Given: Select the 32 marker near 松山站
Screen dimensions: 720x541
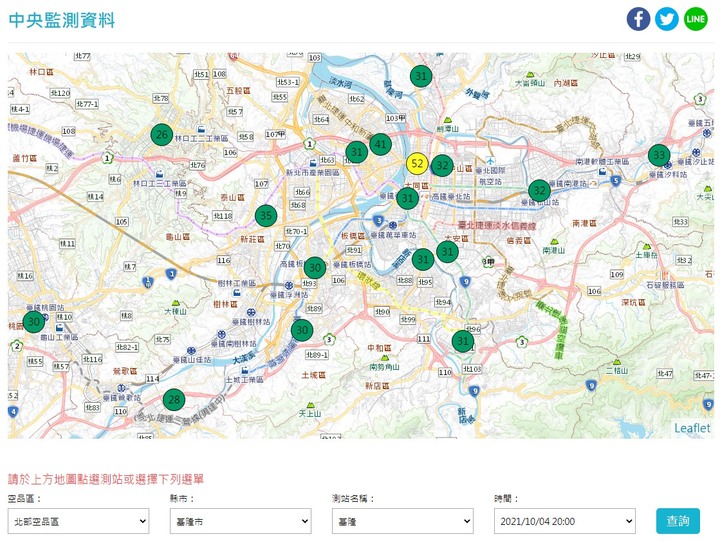Looking at the screenshot, I should [540, 191].
